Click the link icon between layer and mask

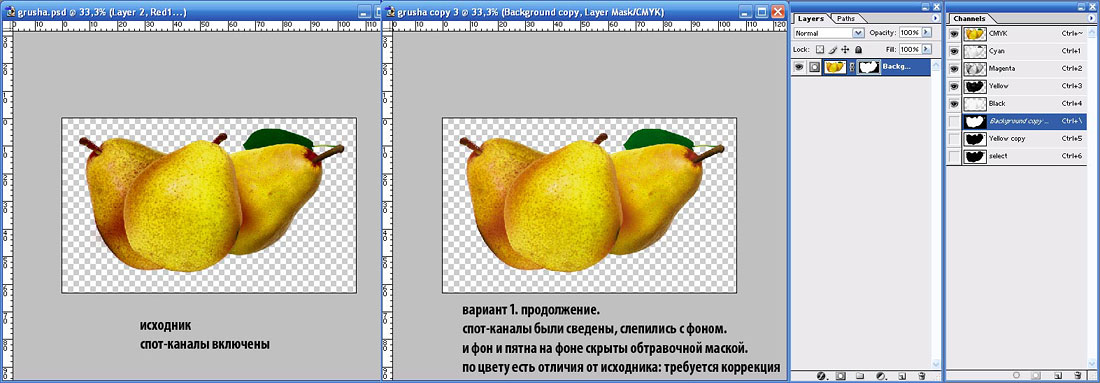click(x=852, y=67)
